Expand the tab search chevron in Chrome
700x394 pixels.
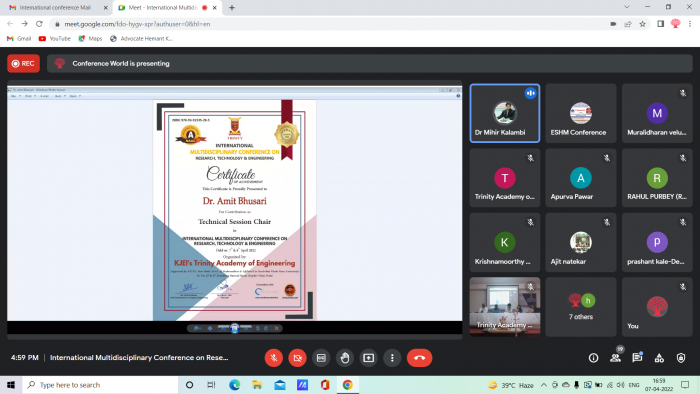tap(627, 7)
